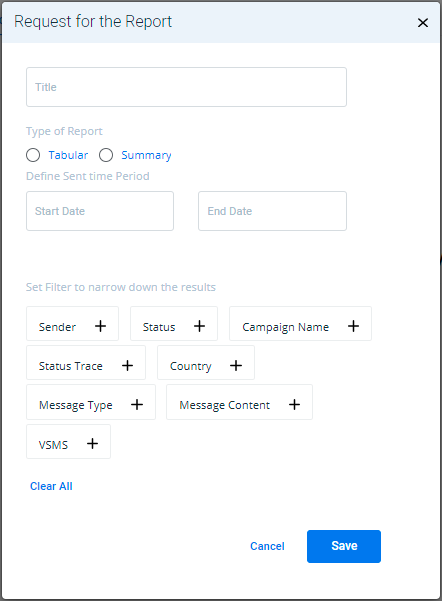Focus the Title input field

pyautogui.click(x=186, y=87)
